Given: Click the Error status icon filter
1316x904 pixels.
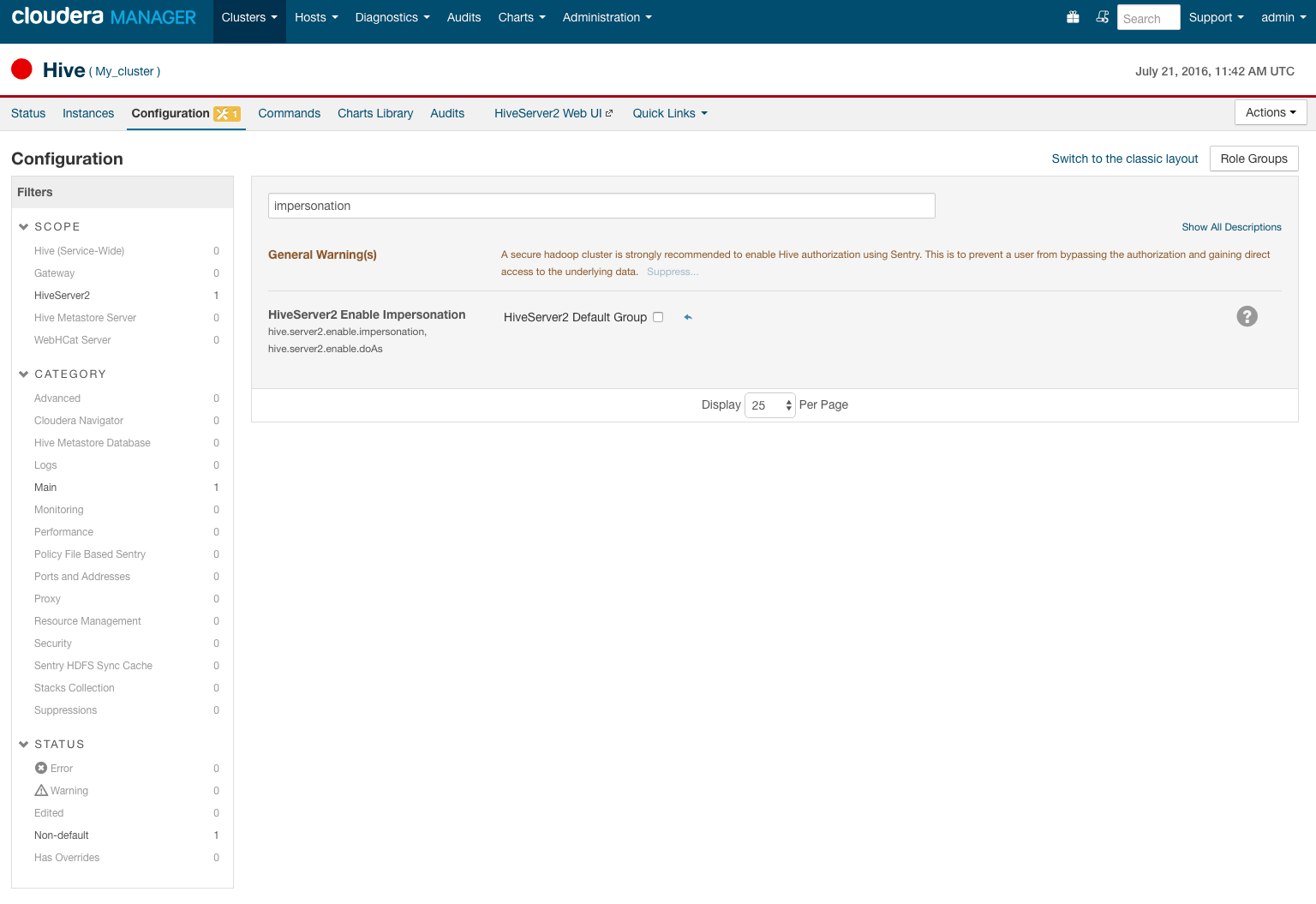Looking at the screenshot, I should 40,768.
